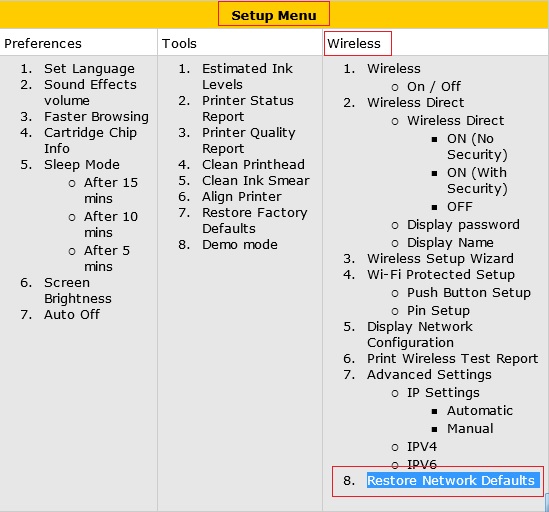Click Set Language in Preferences

click(89, 69)
